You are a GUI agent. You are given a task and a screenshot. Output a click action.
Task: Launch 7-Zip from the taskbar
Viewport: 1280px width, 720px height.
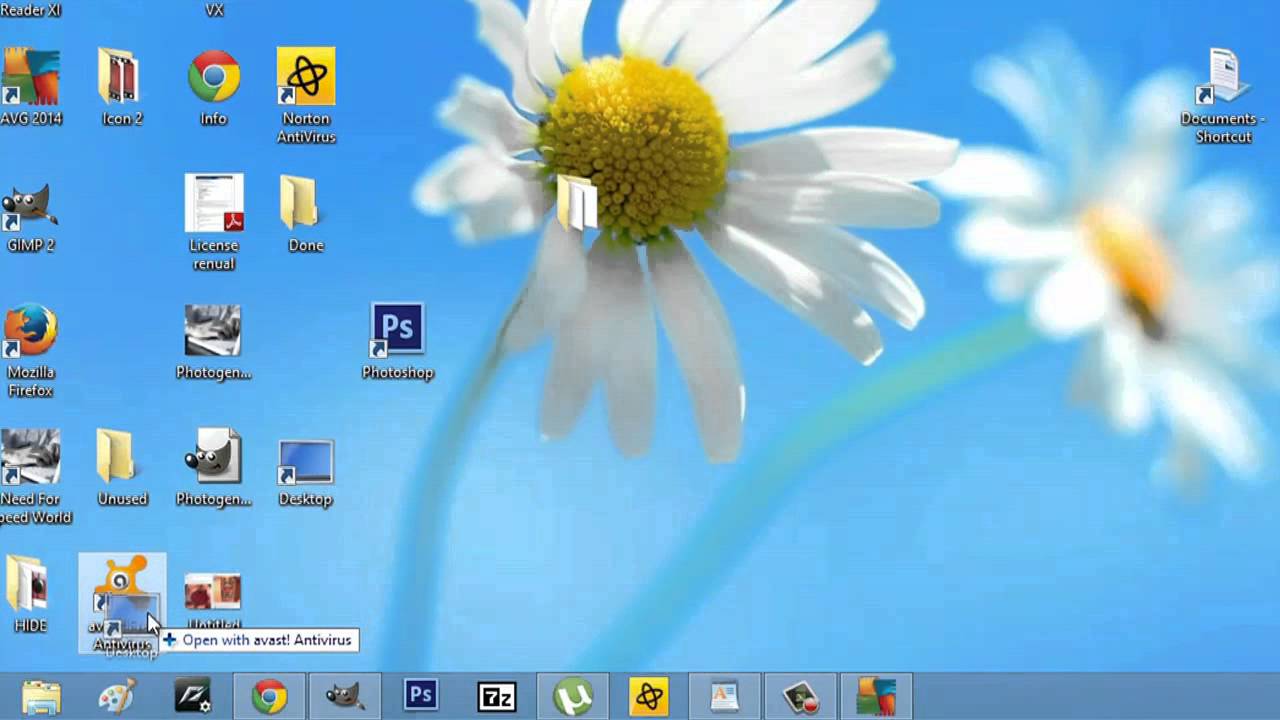pos(496,695)
